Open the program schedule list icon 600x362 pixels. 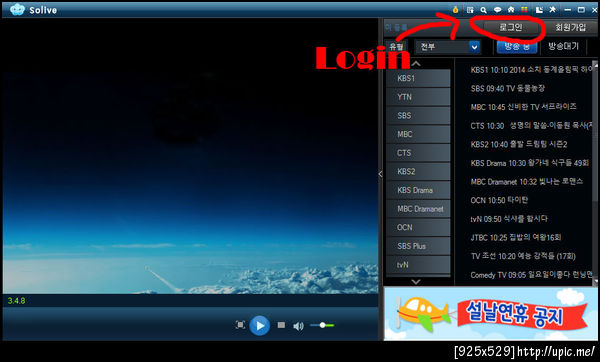tap(470, 10)
